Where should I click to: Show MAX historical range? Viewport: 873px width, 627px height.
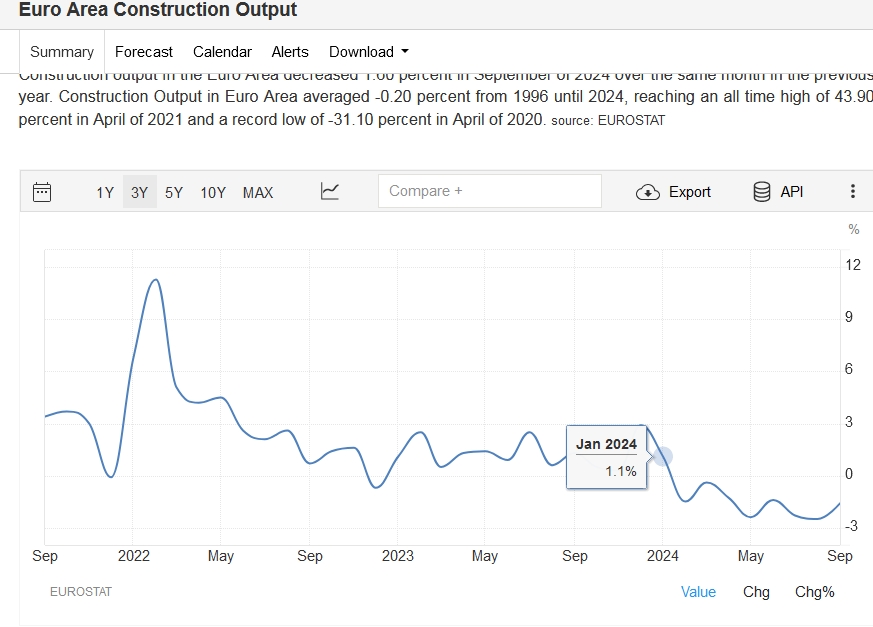[258, 193]
